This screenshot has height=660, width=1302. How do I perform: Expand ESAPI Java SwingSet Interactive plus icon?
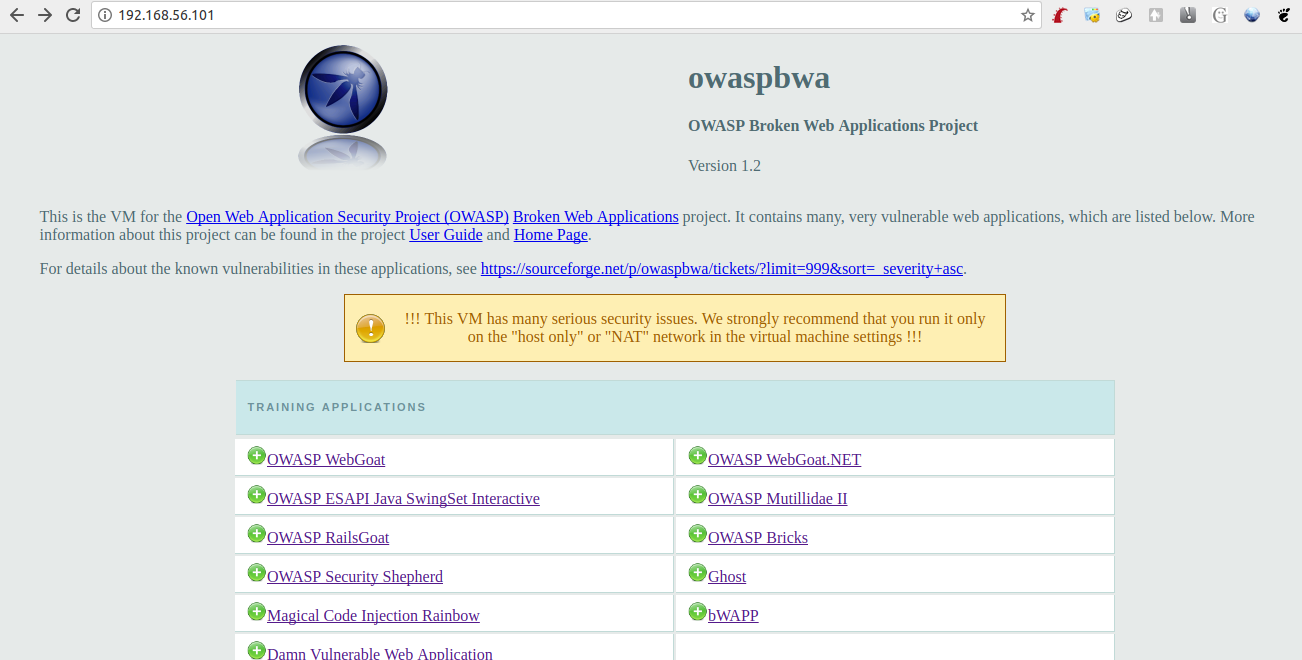coord(257,495)
